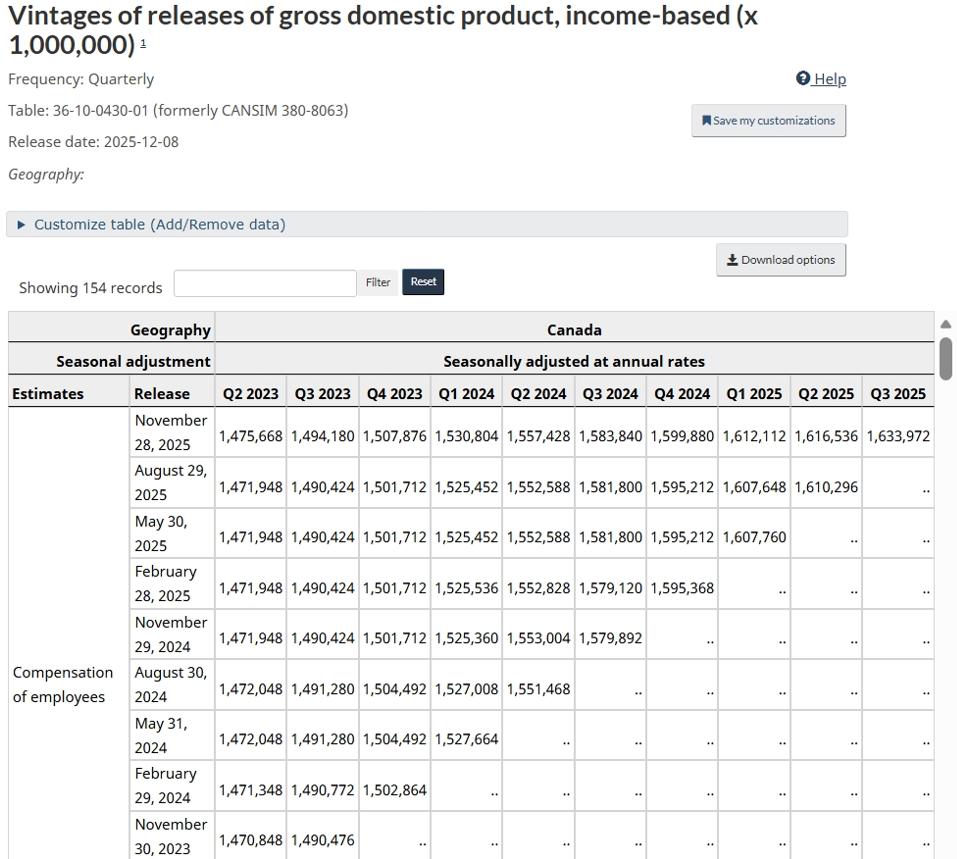The height and width of the screenshot is (859, 957).
Task: Click Save my customizations
Action: point(768,120)
